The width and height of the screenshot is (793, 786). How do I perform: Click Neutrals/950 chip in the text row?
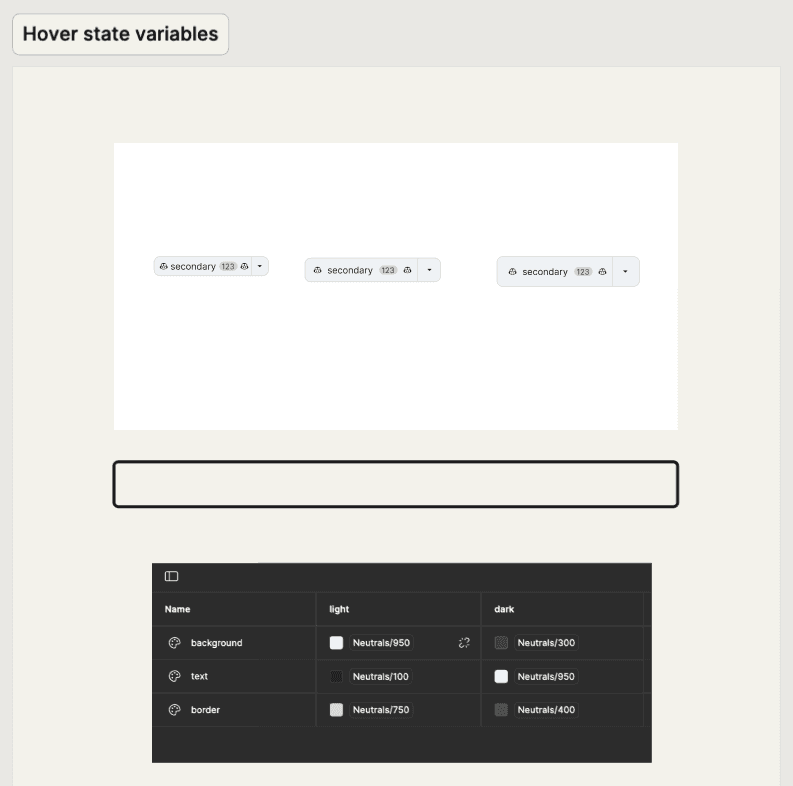pos(546,676)
